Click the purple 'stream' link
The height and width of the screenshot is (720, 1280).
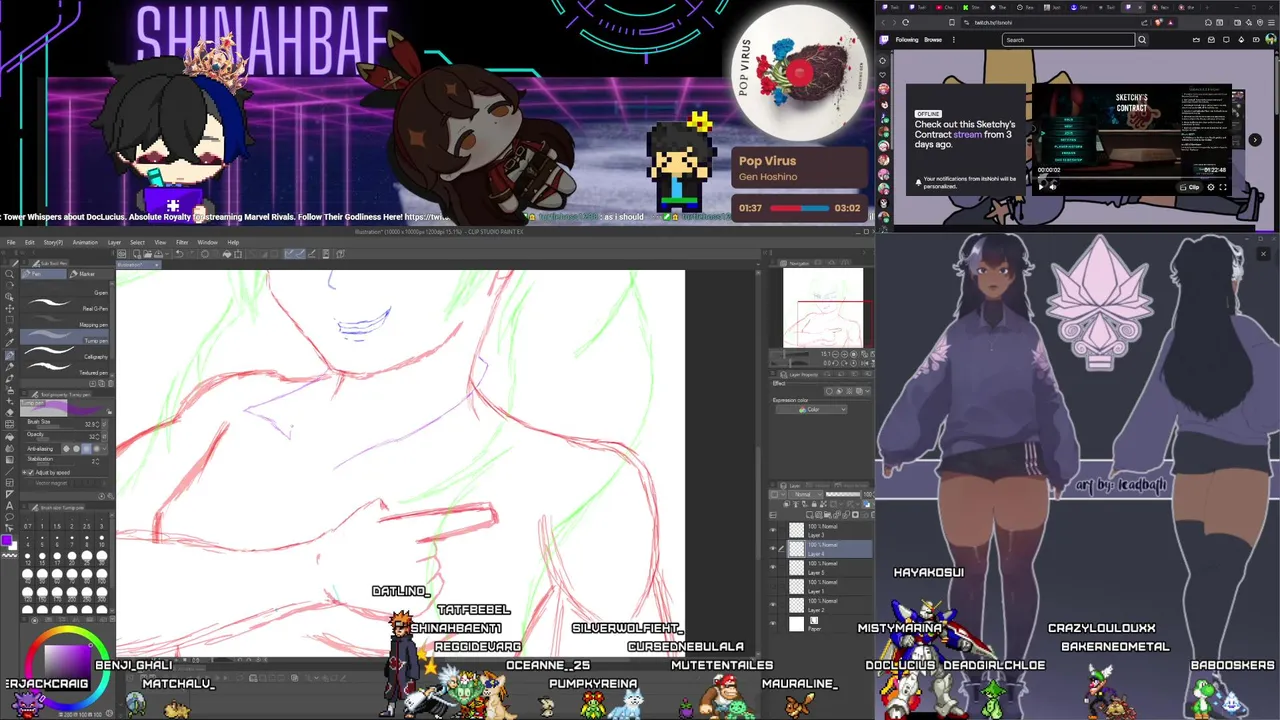(x=967, y=134)
